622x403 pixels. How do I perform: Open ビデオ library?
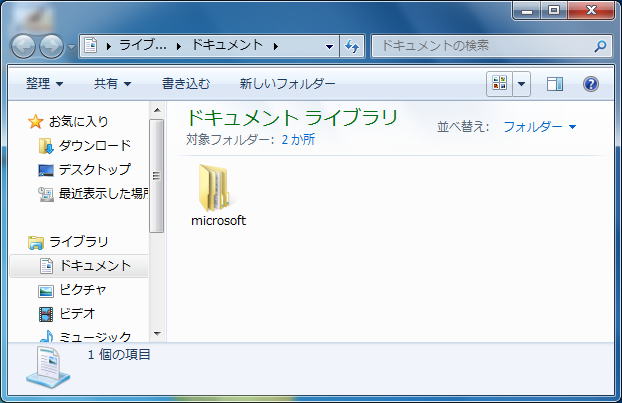pos(77,314)
